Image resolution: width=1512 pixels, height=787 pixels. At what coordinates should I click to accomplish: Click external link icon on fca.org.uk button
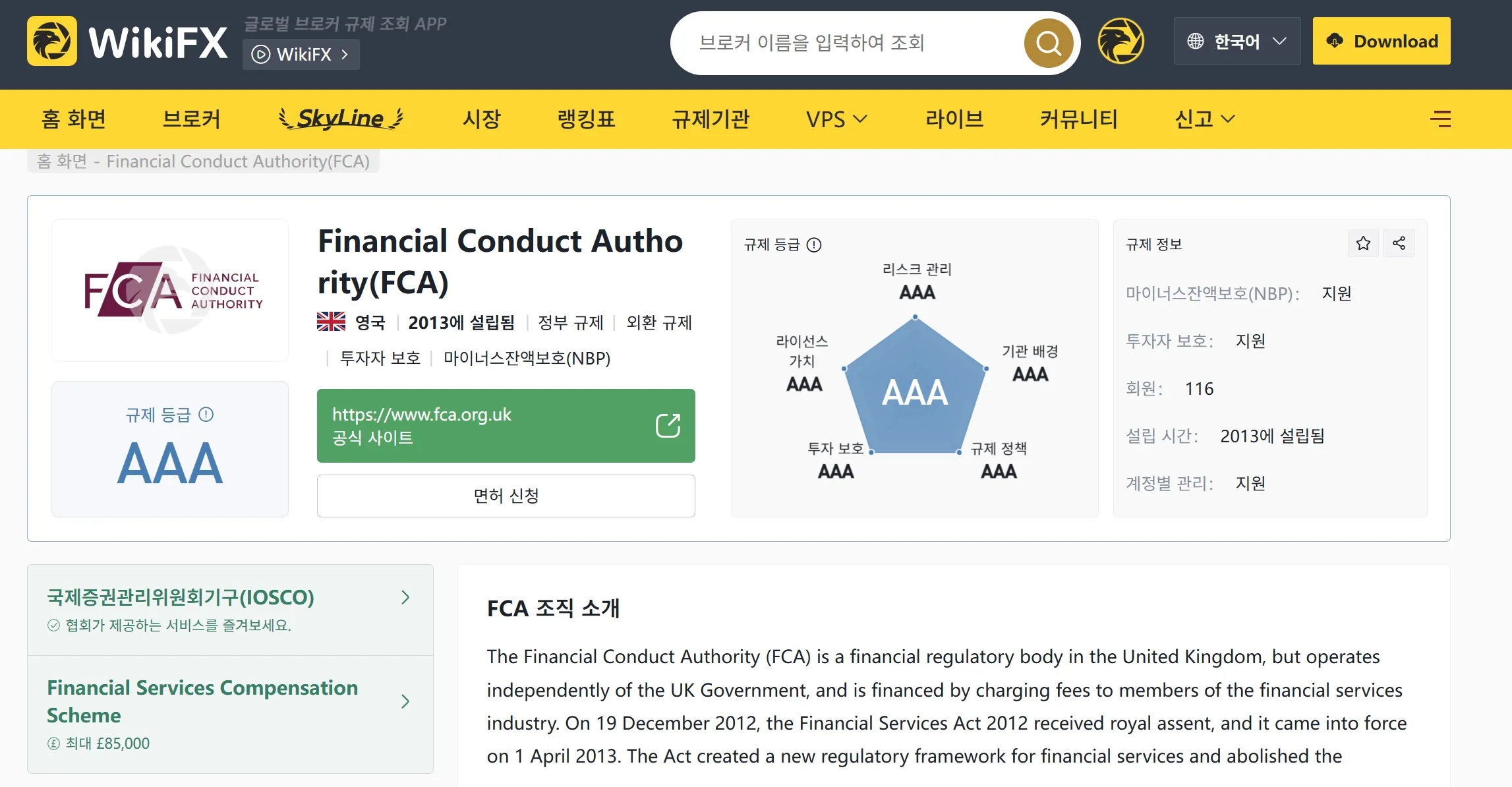tap(668, 426)
